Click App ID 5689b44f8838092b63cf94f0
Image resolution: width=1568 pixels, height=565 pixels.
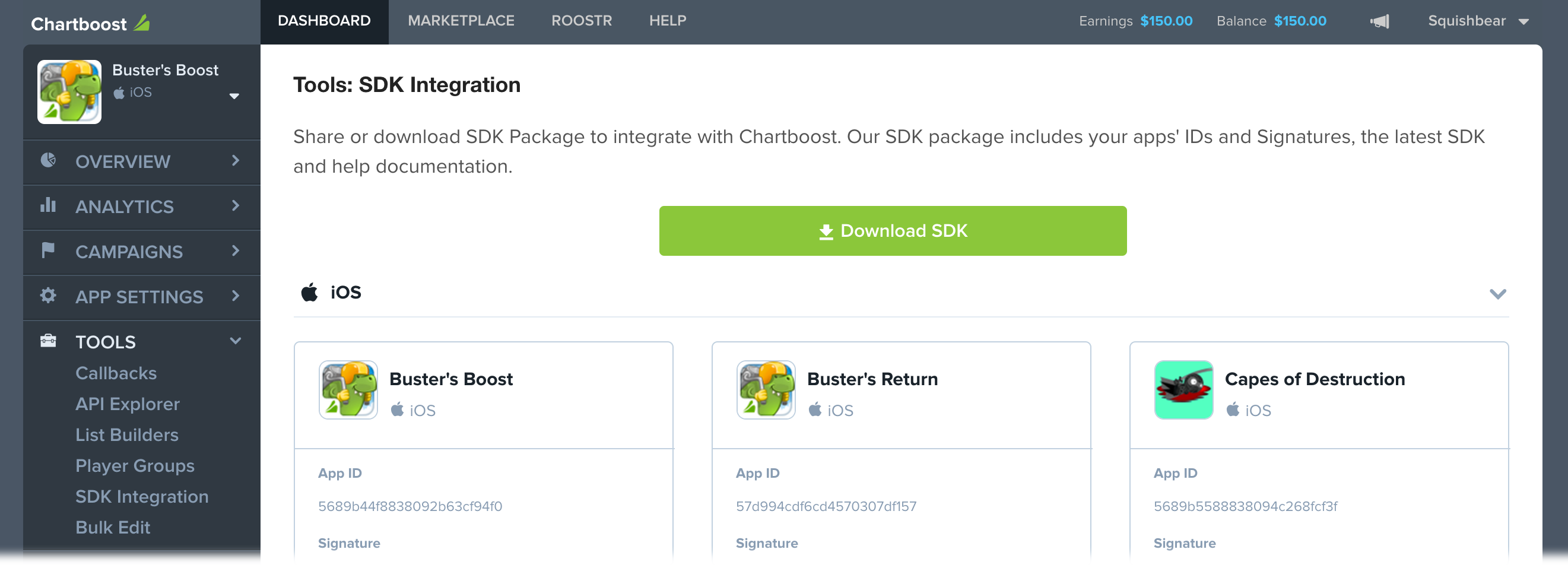(410, 507)
